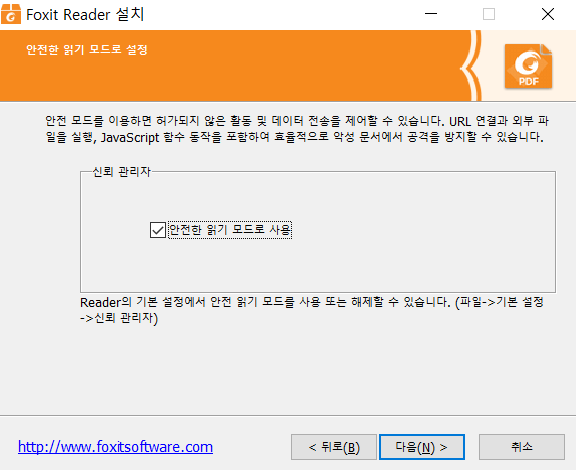Image resolution: width=576 pixels, height=470 pixels.
Task: Click the Foxit installer icon in the title bar
Action: tap(11, 14)
